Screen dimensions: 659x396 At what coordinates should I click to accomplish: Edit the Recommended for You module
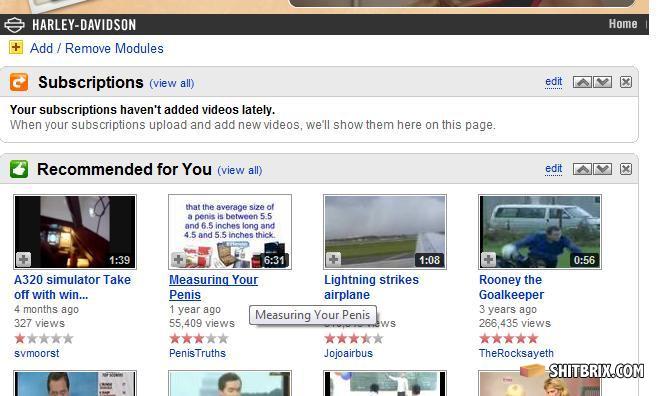click(x=554, y=169)
